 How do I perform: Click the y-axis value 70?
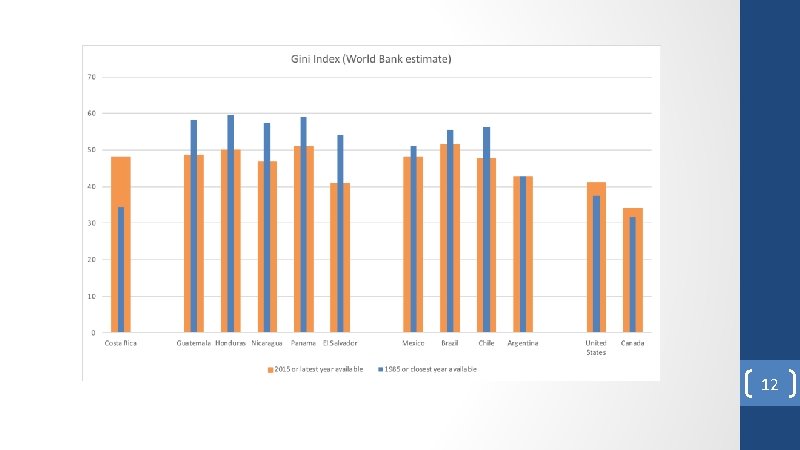click(x=91, y=77)
